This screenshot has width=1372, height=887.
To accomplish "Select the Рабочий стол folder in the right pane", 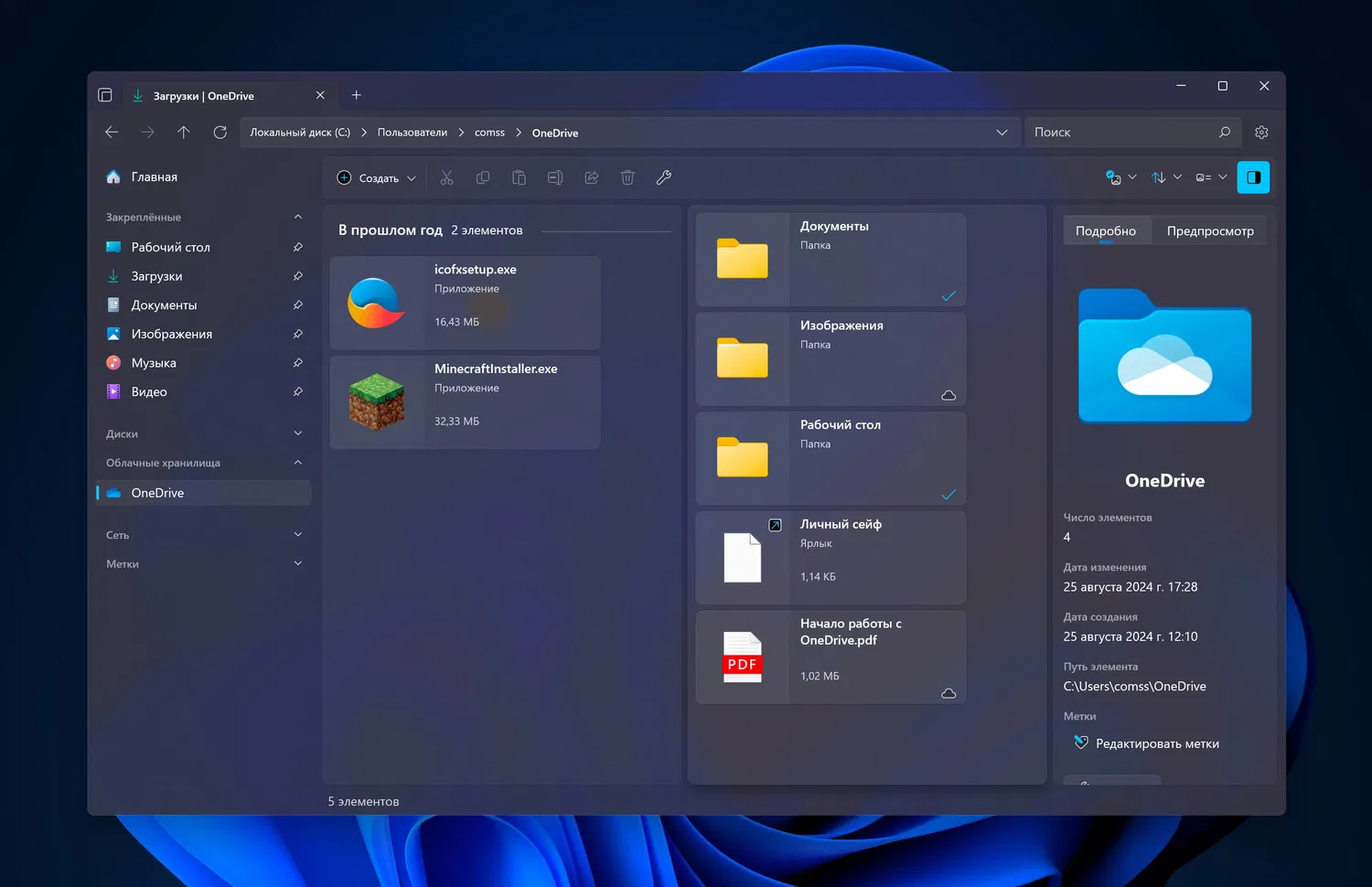I will pos(831,458).
